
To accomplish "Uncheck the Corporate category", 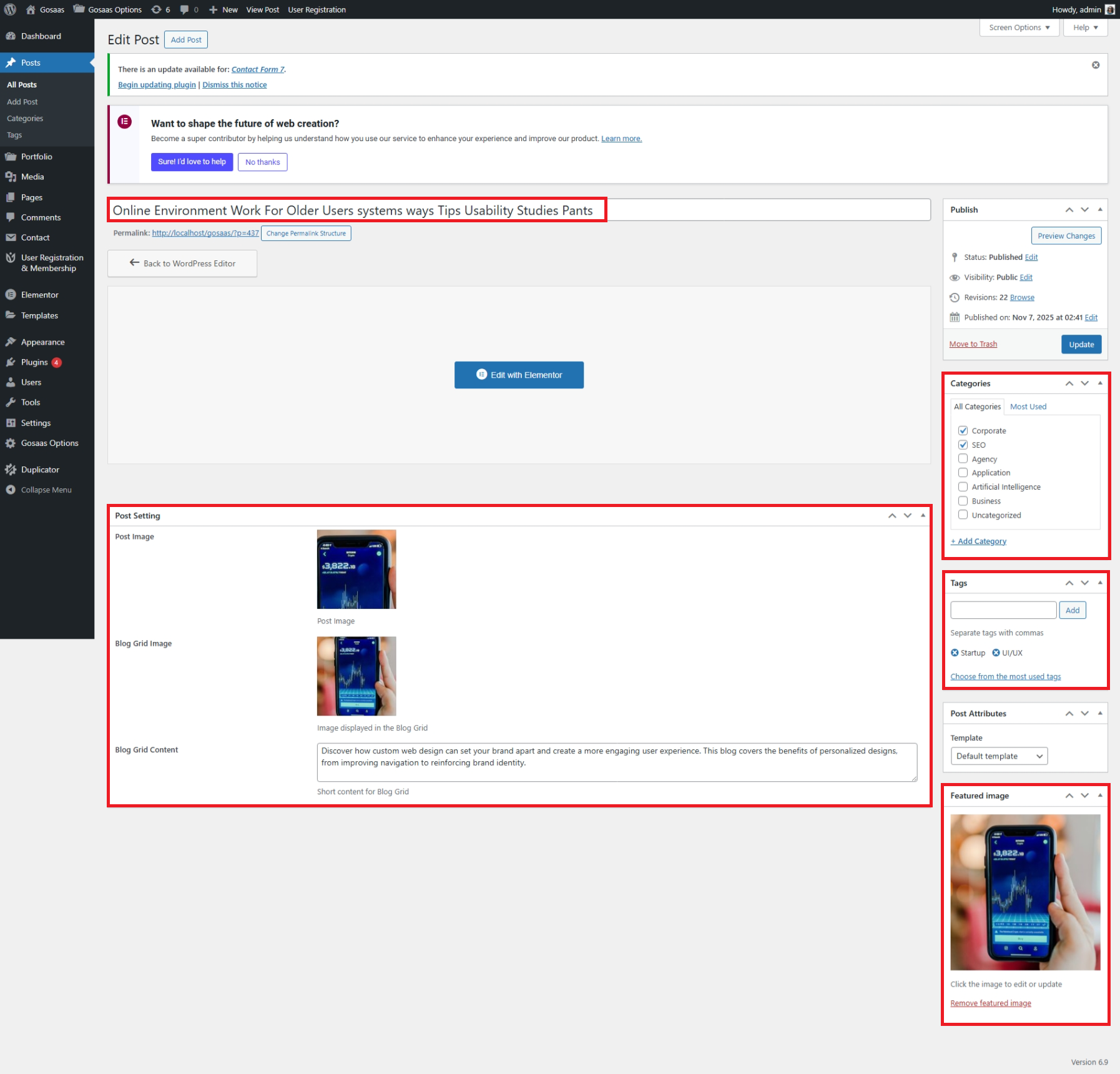I will click(963, 431).
